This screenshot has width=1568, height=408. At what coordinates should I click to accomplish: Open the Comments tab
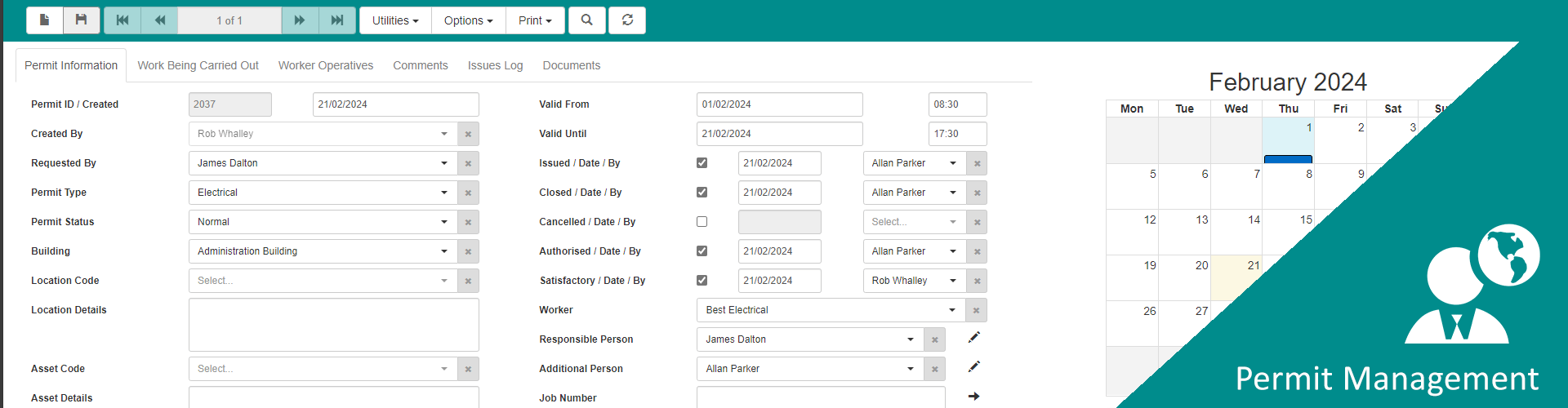[421, 65]
